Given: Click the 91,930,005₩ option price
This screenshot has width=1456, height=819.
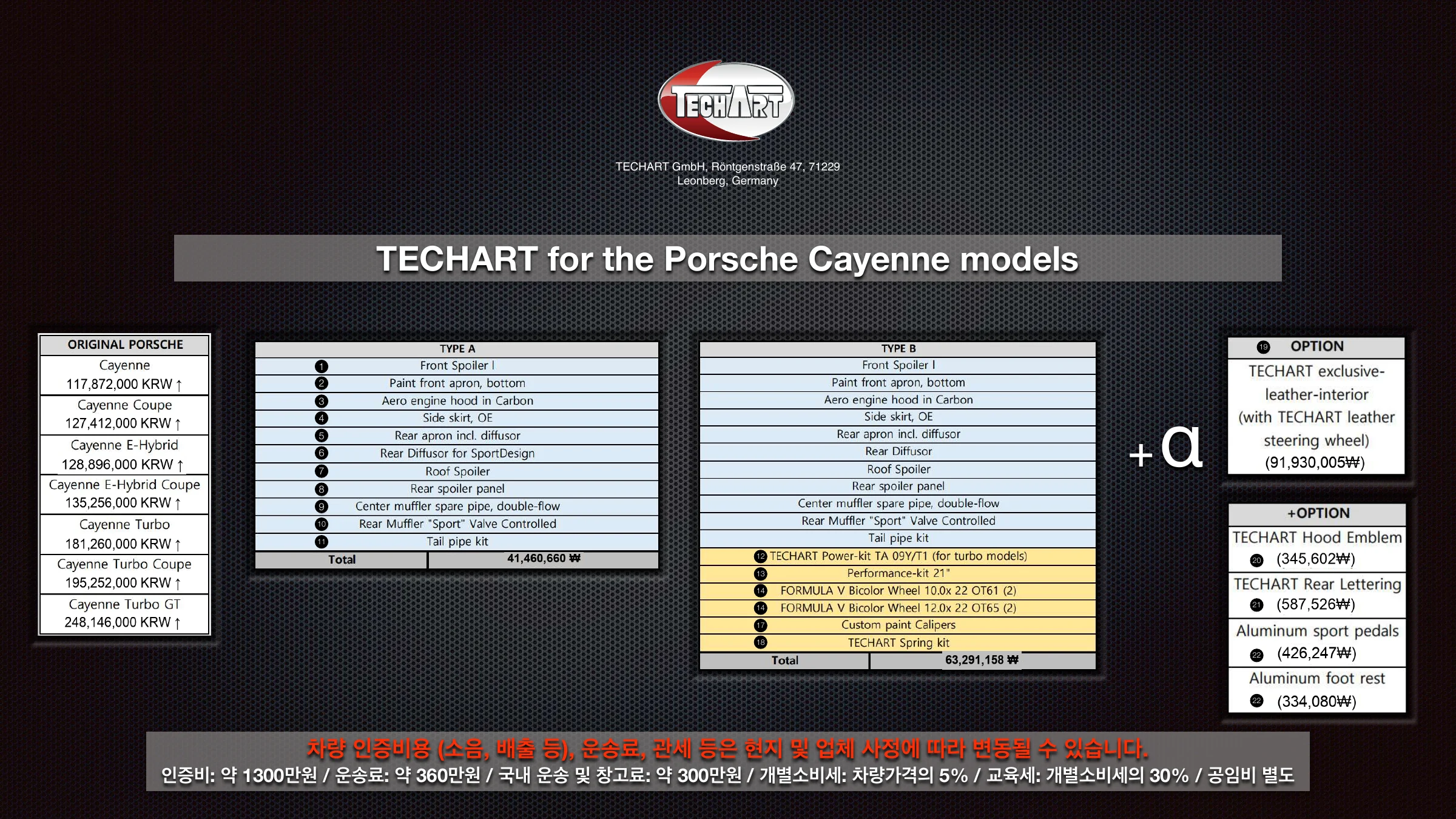Looking at the screenshot, I should tap(1315, 463).
